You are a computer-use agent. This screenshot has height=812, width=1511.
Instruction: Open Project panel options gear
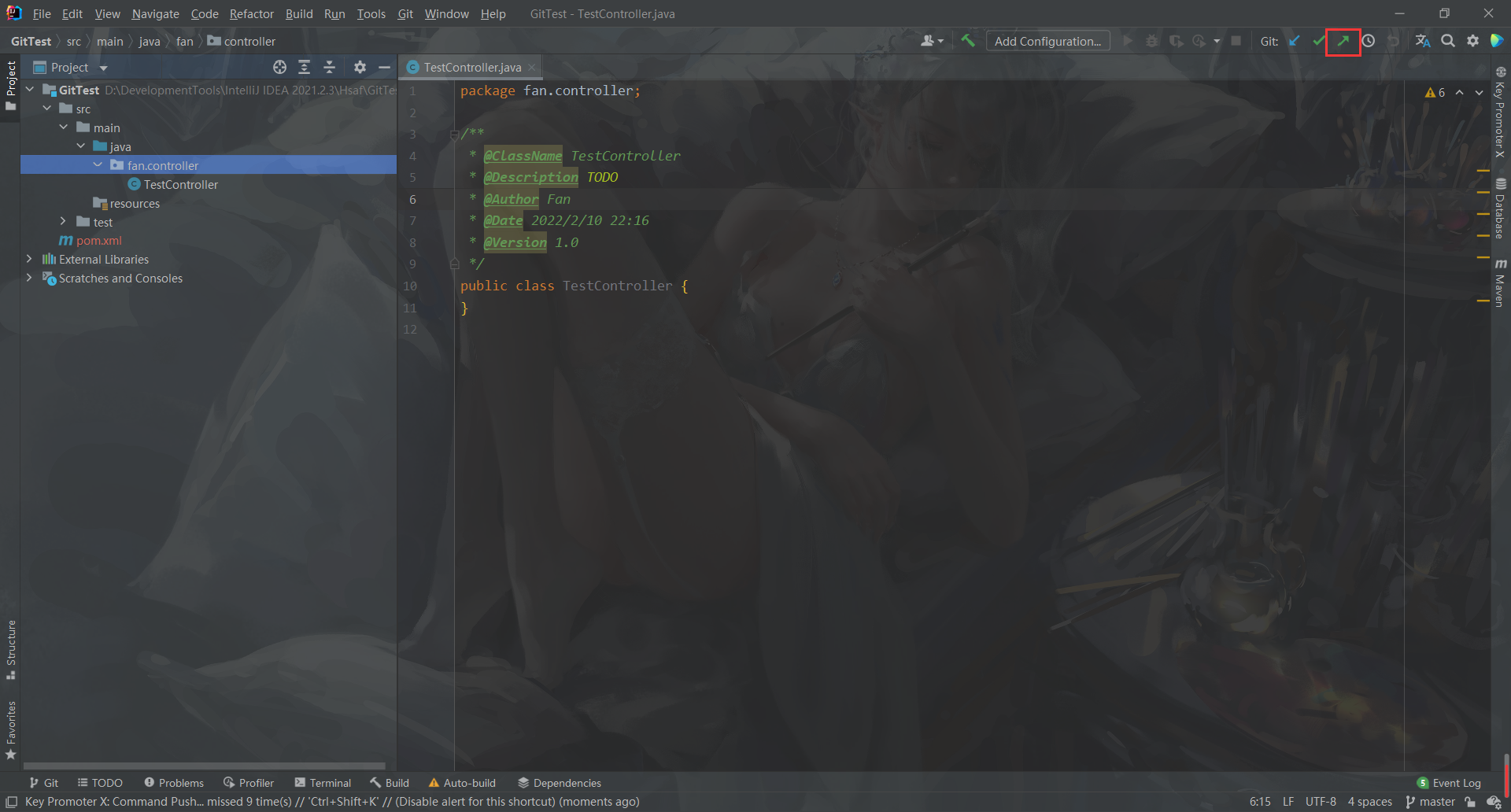pyautogui.click(x=360, y=68)
